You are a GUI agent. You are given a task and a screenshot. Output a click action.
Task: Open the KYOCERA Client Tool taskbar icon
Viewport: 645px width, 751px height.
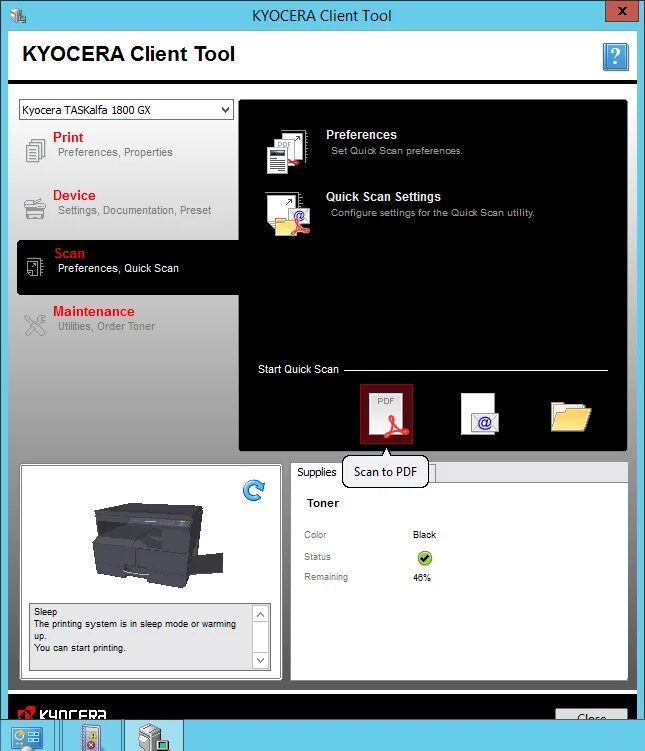(x=154, y=737)
